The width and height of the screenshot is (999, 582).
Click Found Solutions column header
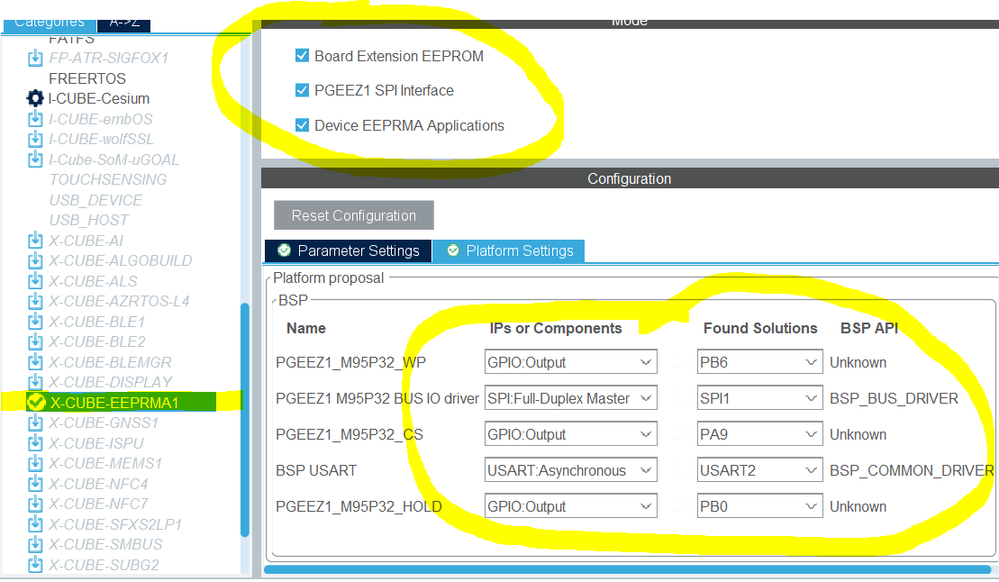[x=760, y=328]
